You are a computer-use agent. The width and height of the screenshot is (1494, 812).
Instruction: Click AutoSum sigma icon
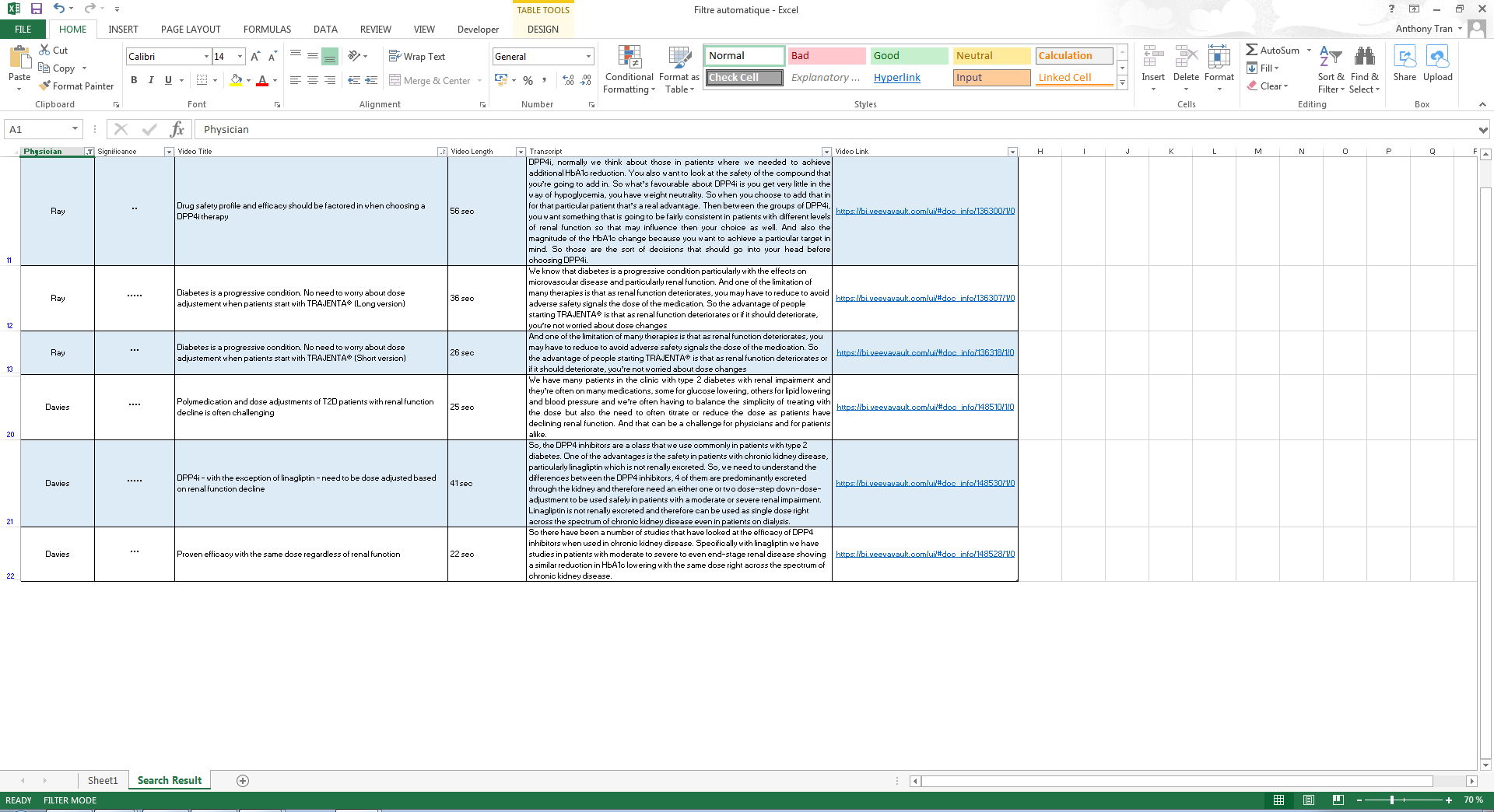(x=1251, y=50)
